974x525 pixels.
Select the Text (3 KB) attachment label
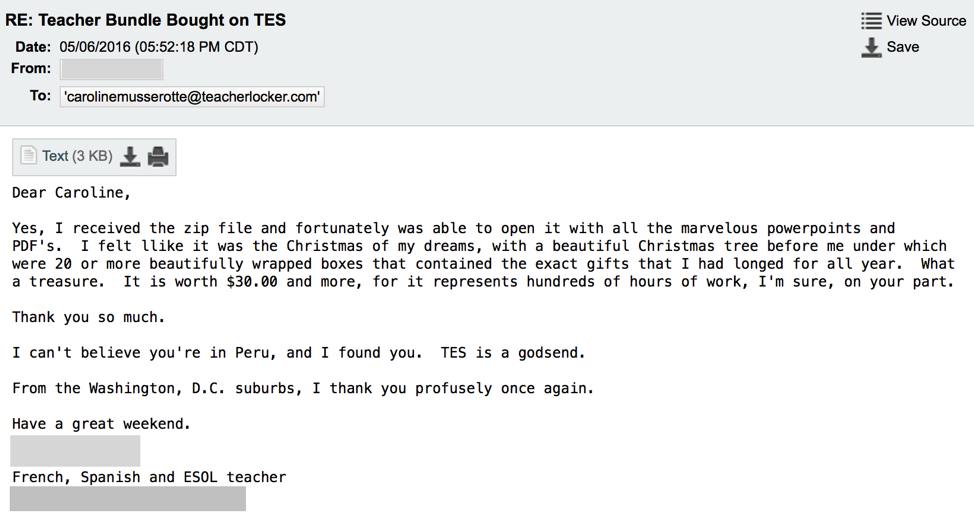[x=77, y=156]
